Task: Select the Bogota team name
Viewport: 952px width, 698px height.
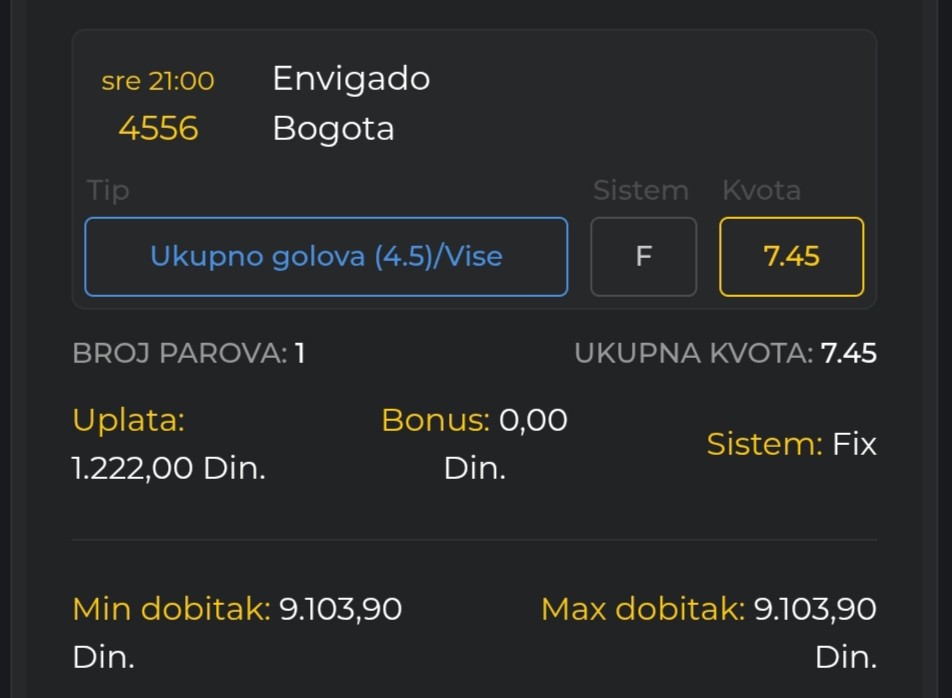Action: pos(333,129)
